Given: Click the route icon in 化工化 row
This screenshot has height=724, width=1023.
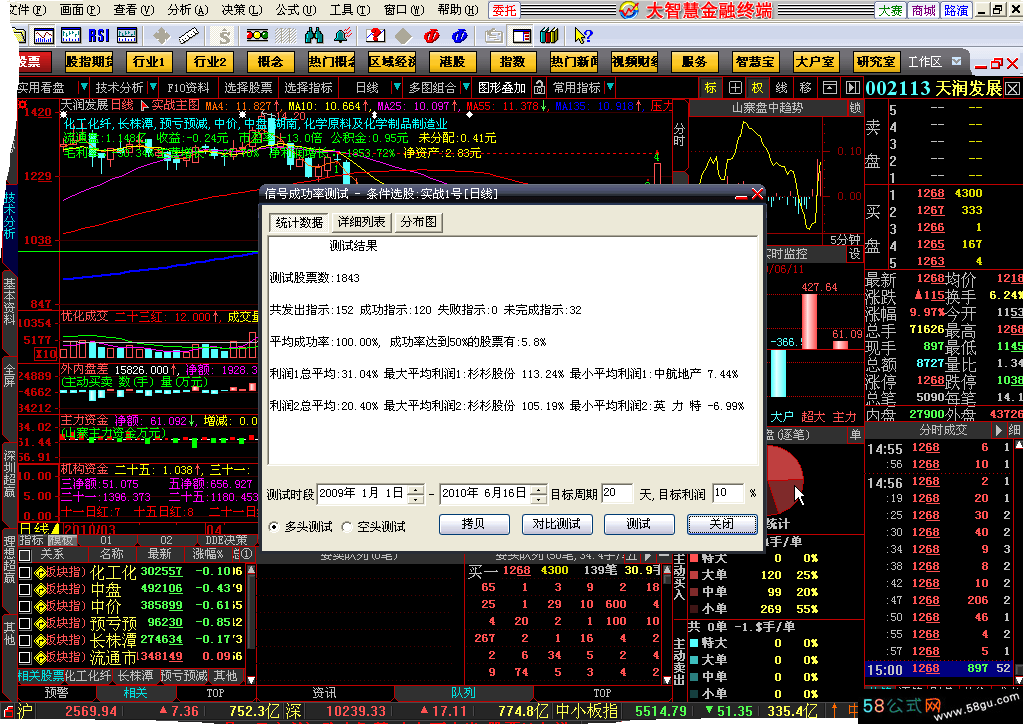Looking at the screenshot, I should tap(40, 573).
